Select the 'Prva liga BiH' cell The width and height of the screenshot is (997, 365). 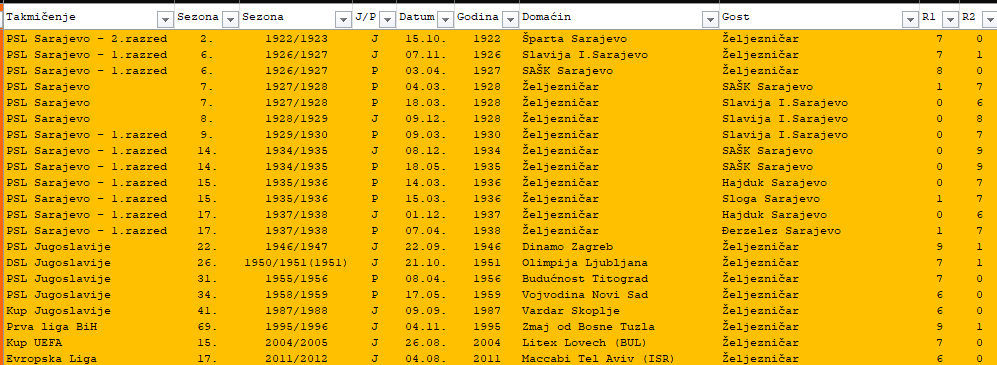click(88, 327)
